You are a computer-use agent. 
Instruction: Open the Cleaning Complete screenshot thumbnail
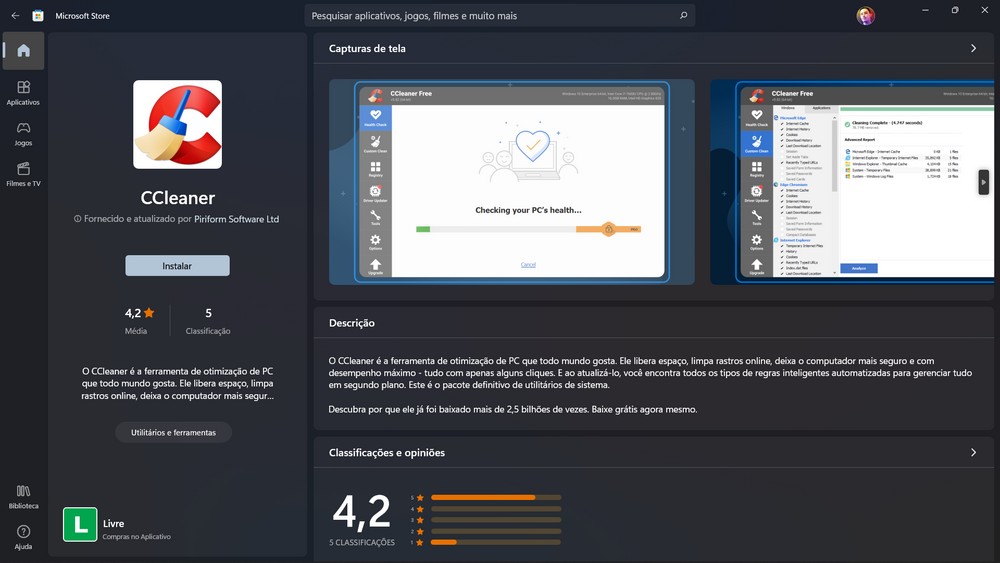(x=852, y=182)
